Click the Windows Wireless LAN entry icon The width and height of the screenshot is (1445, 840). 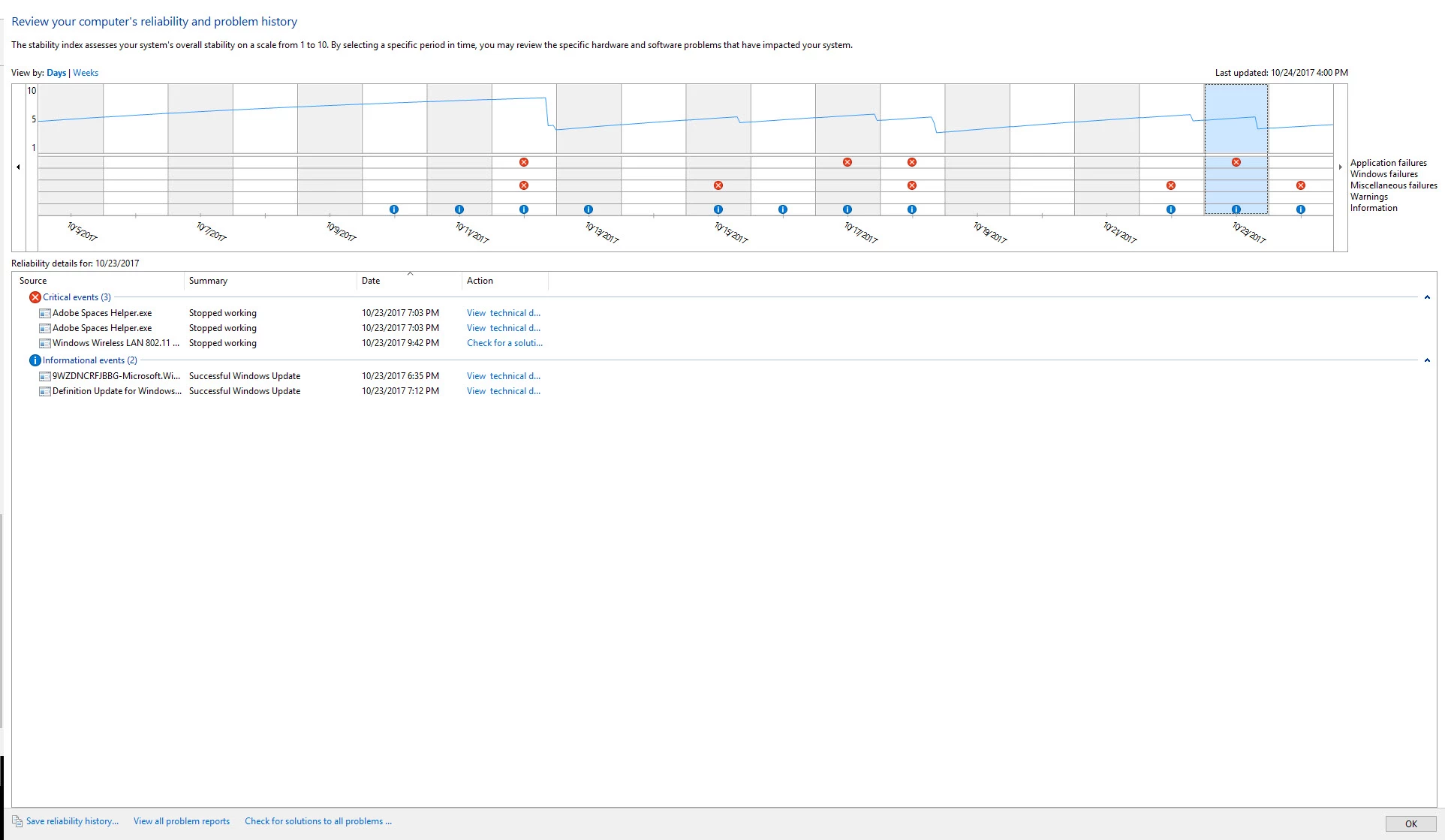coord(45,343)
